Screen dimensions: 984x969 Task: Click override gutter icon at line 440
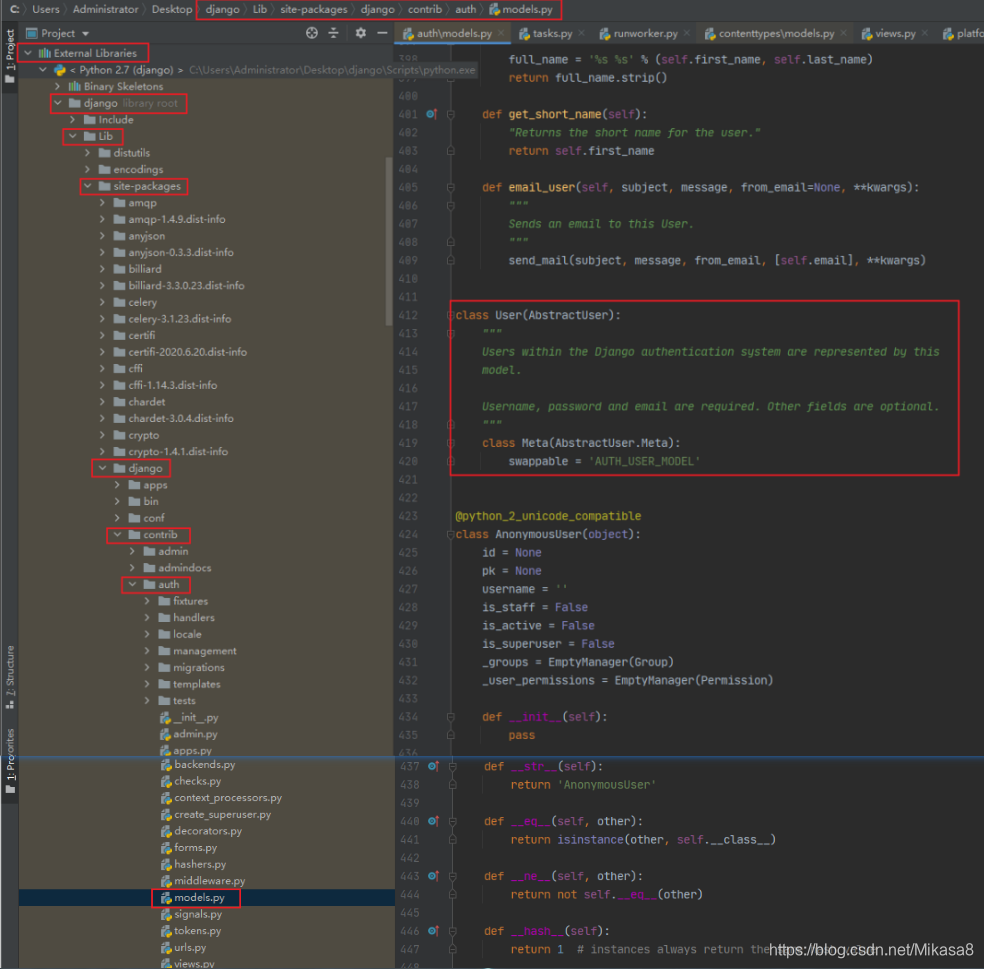[x=433, y=821]
